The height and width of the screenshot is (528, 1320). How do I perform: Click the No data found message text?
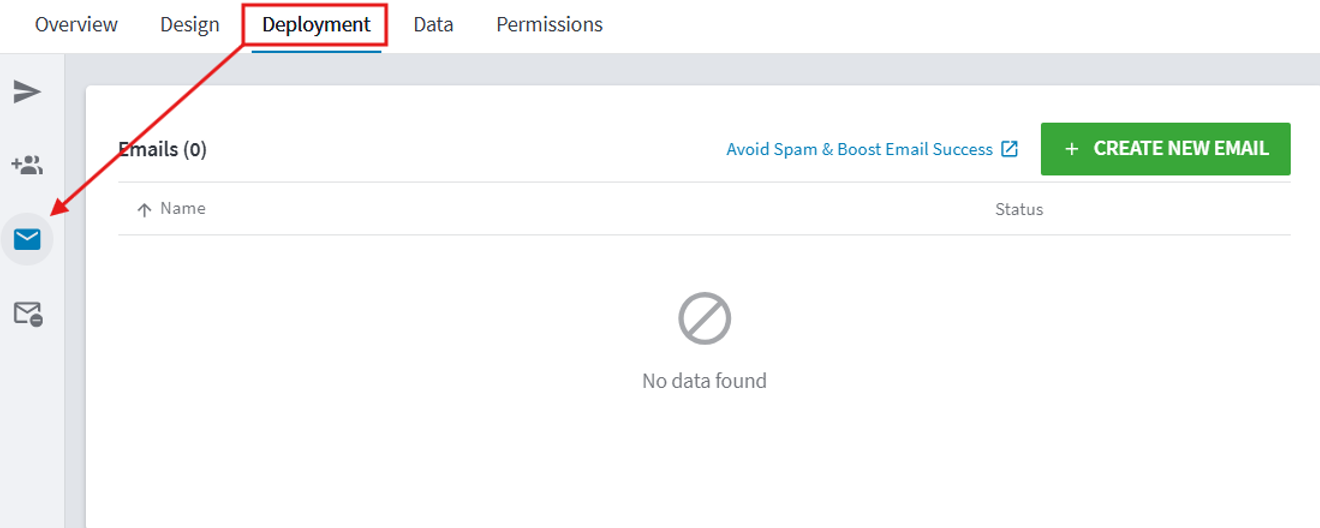(x=704, y=381)
